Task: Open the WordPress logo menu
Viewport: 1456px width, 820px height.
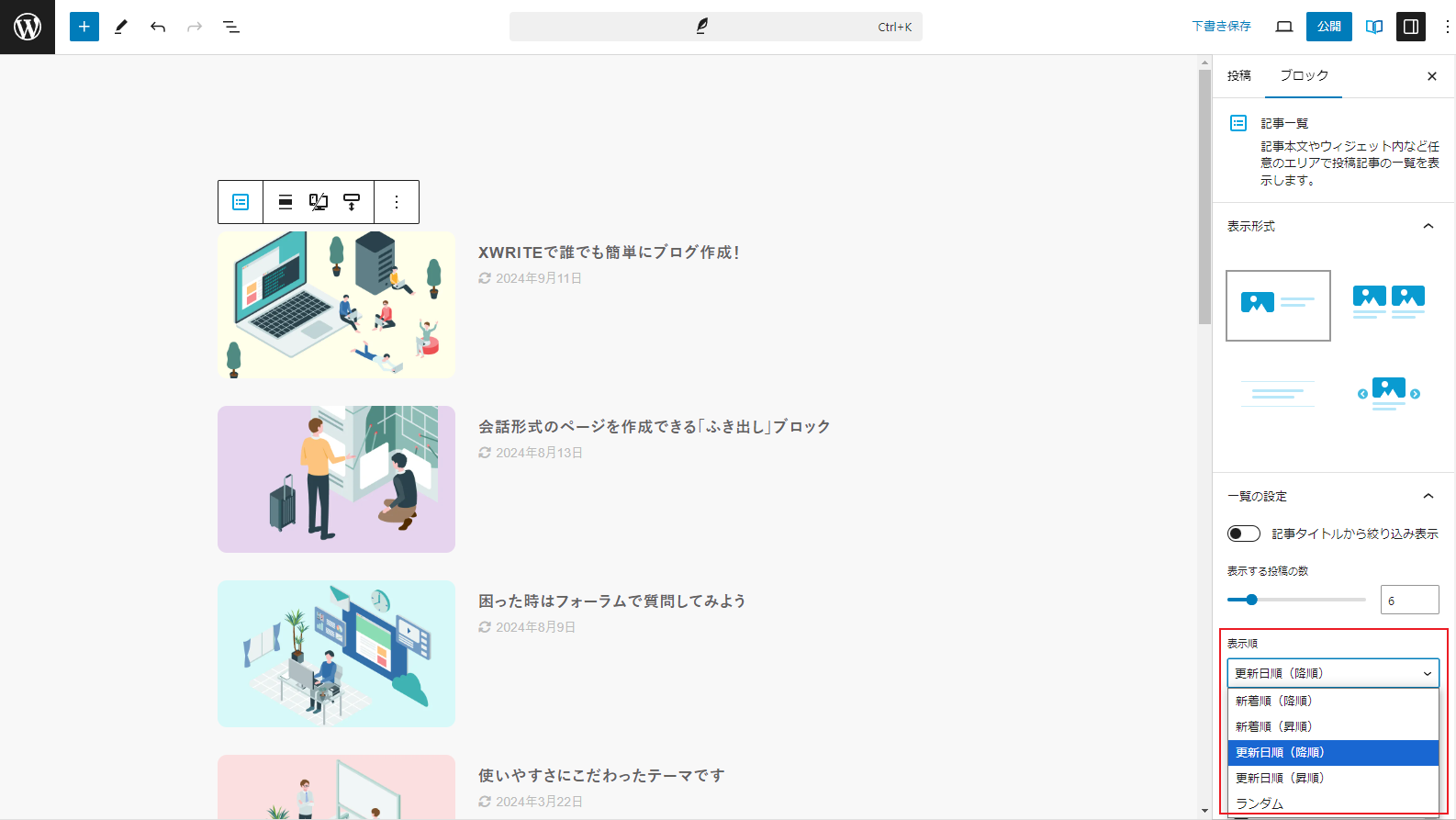Action: coord(28,27)
